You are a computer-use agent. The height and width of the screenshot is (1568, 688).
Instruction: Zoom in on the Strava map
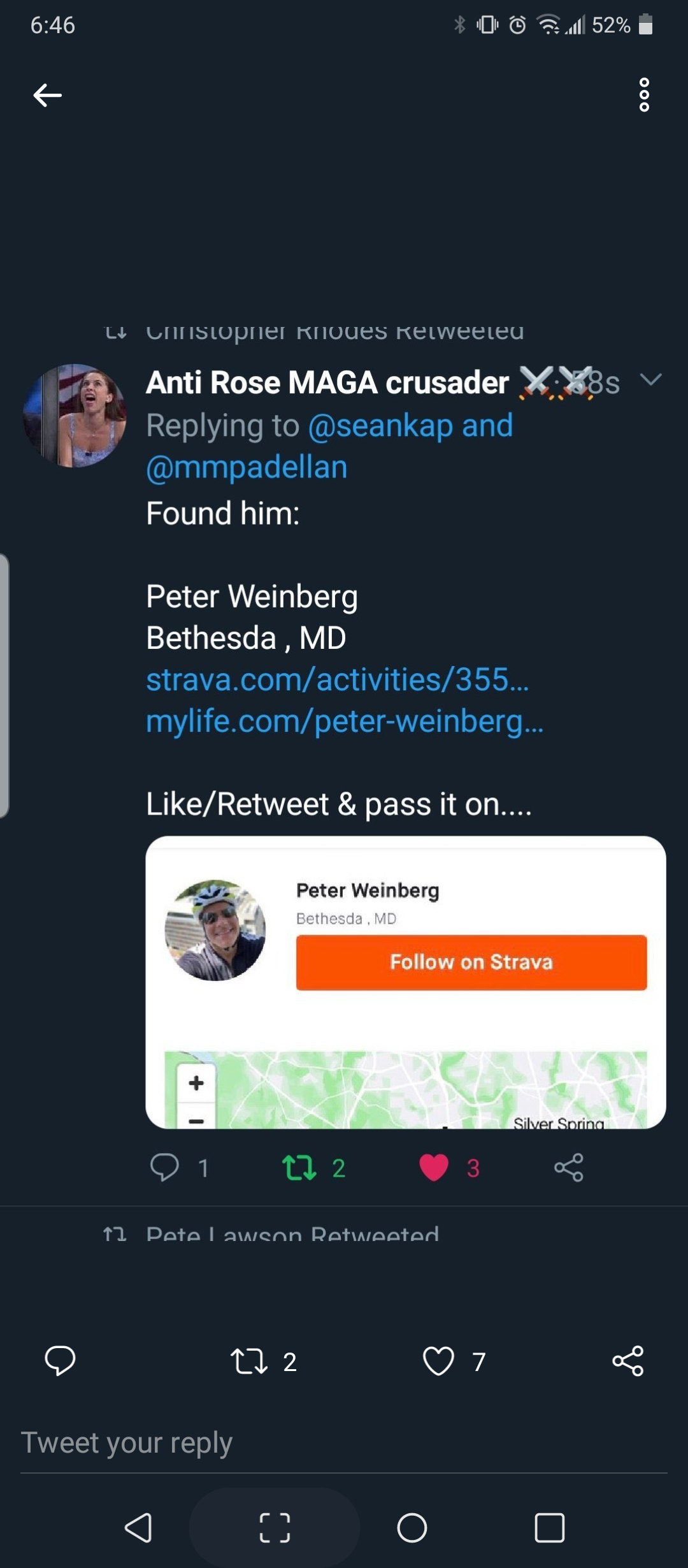(196, 1083)
